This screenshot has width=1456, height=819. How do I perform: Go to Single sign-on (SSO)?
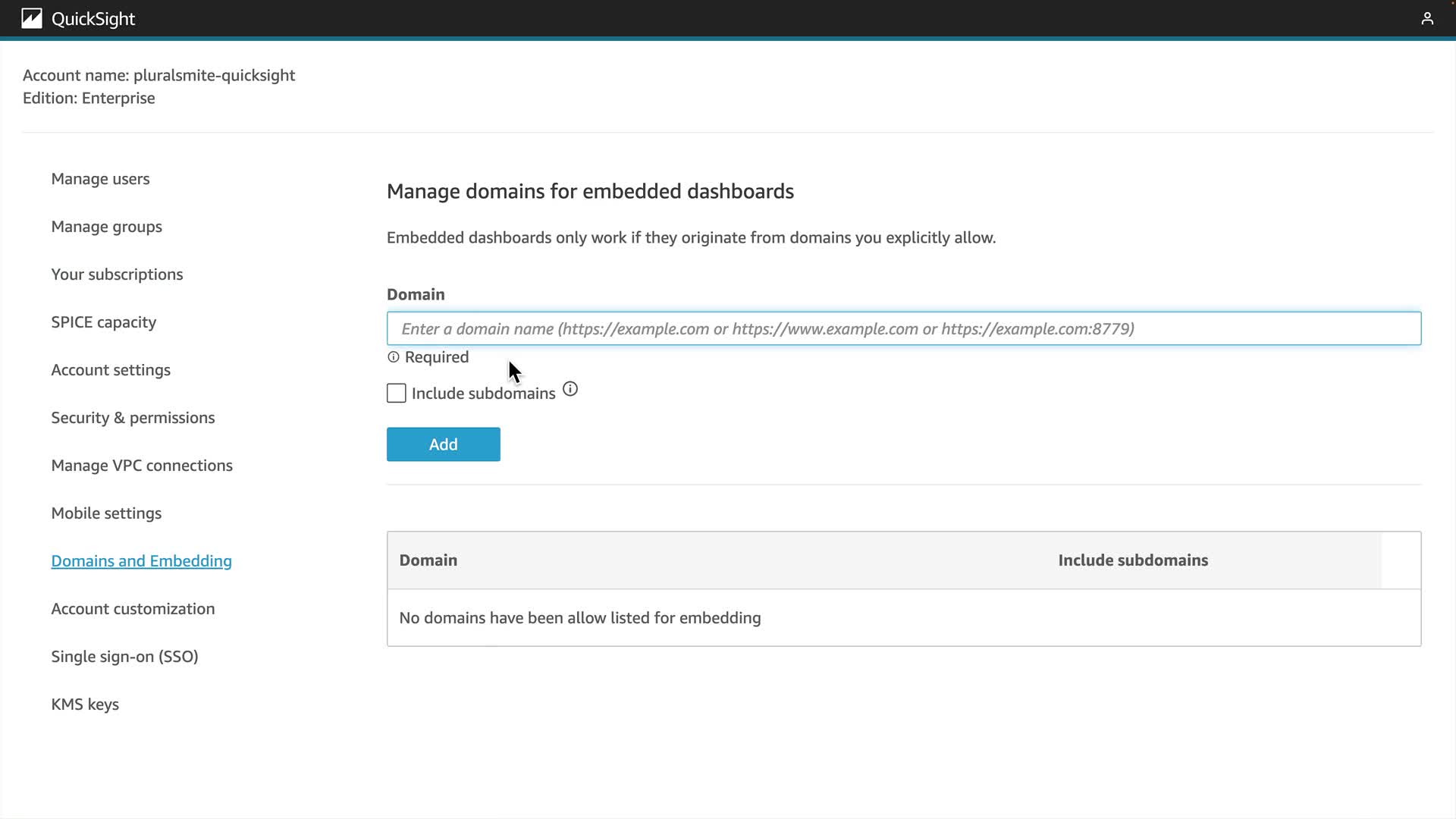click(x=124, y=657)
